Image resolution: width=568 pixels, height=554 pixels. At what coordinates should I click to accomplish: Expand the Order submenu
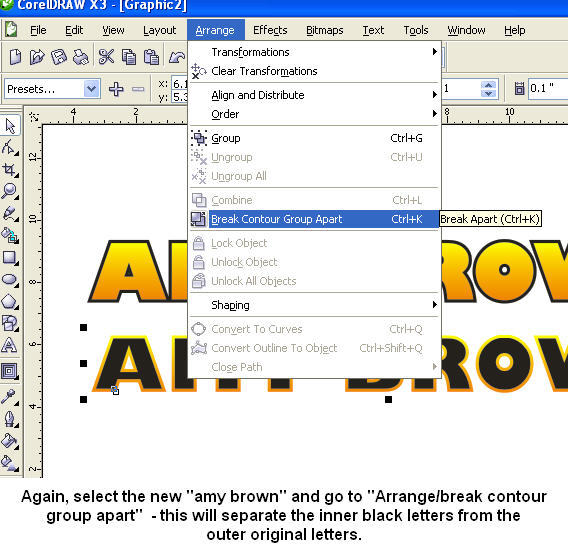coord(314,114)
